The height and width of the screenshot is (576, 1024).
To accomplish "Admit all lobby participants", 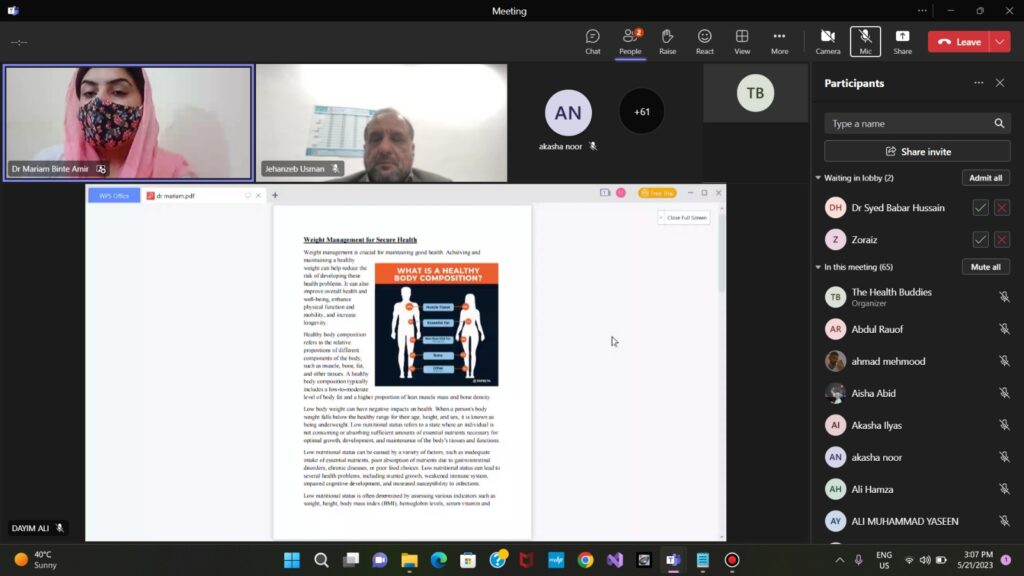I will (x=985, y=178).
